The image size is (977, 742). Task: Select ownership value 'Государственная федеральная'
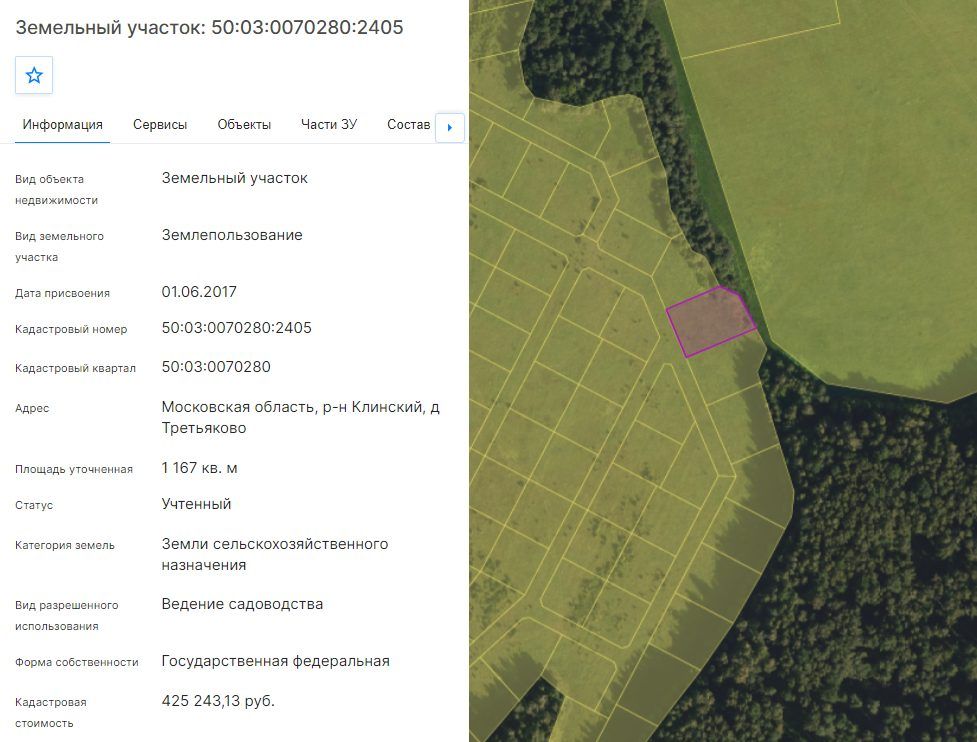[275, 661]
